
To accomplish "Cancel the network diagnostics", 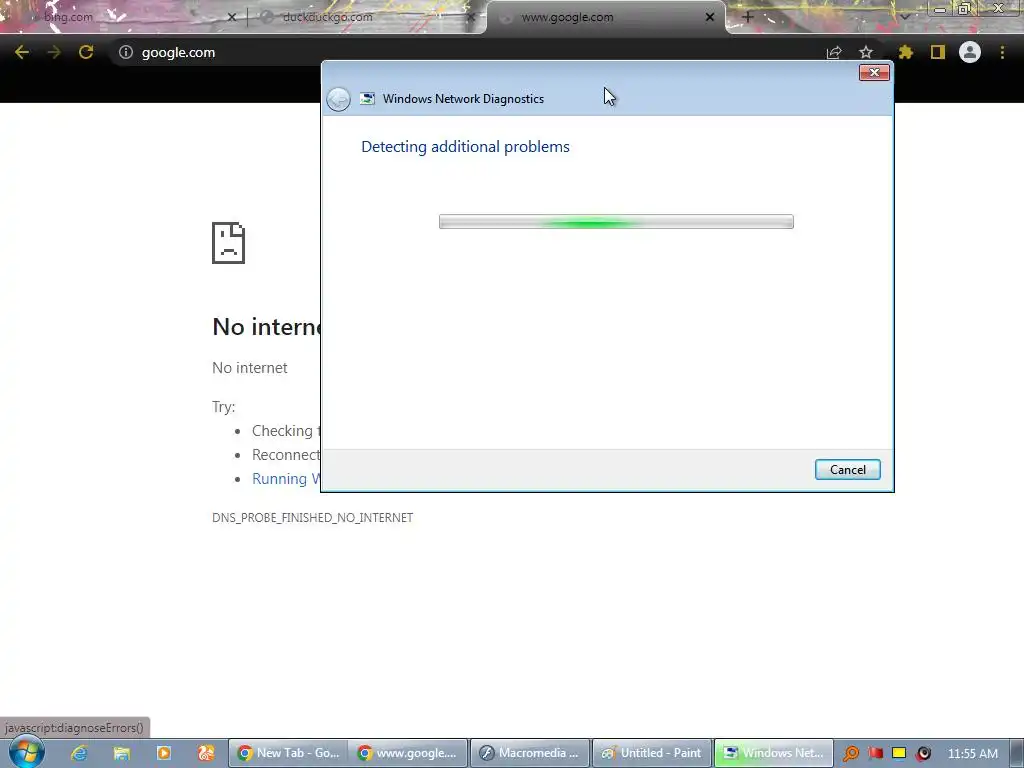I will (x=848, y=470).
